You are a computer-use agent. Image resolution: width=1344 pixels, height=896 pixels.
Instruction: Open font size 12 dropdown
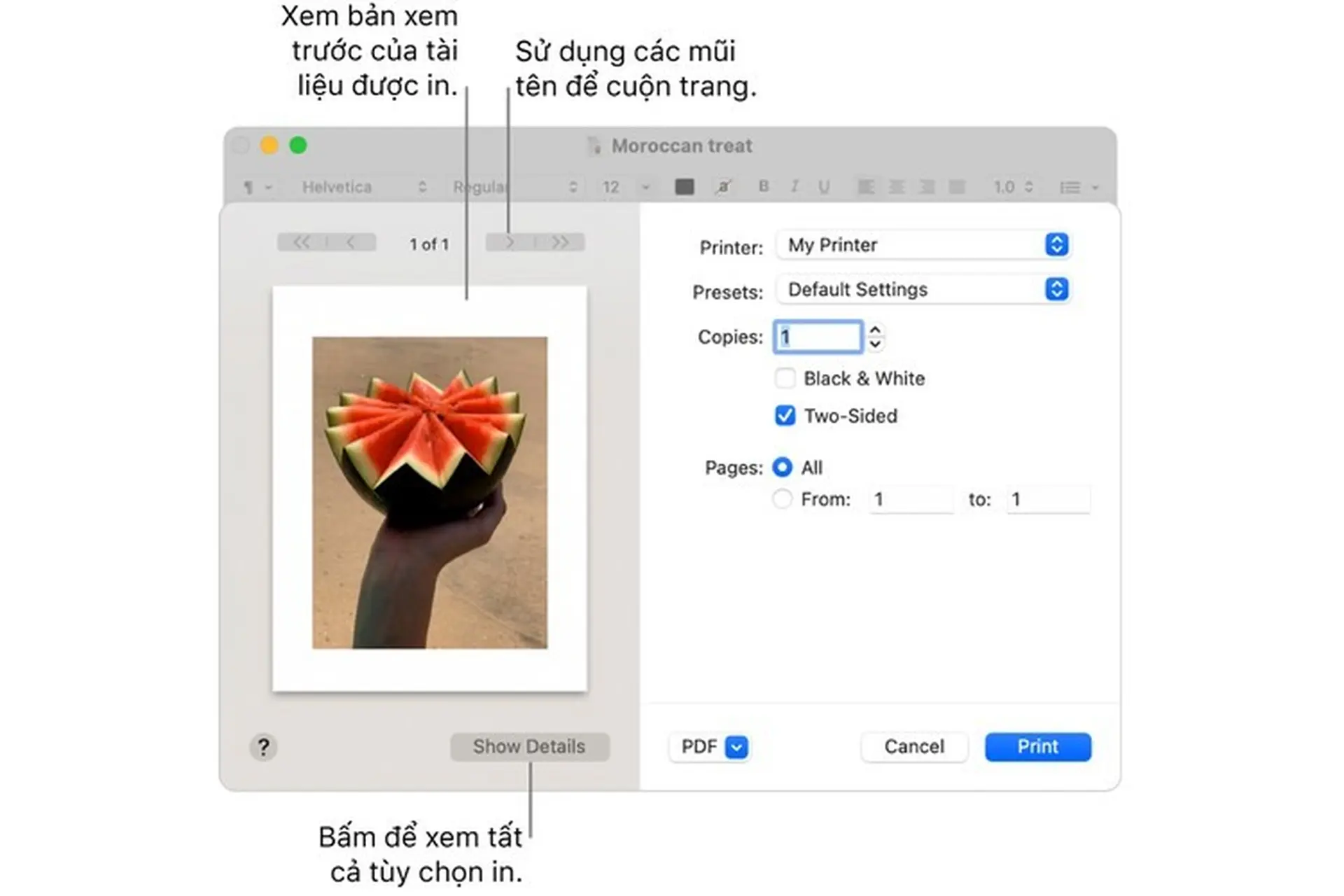pyautogui.click(x=626, y=187)
